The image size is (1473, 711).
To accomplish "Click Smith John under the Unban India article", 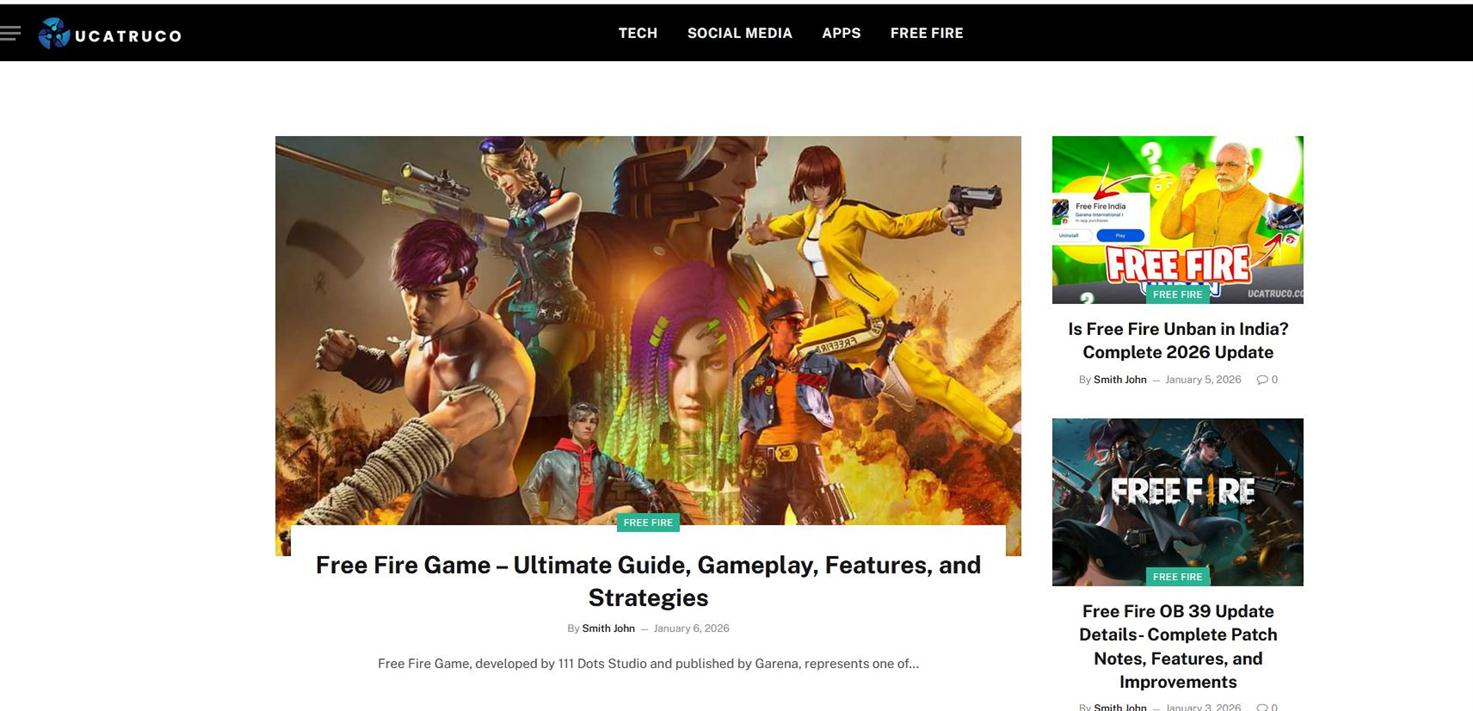I will click(1120, 379).
